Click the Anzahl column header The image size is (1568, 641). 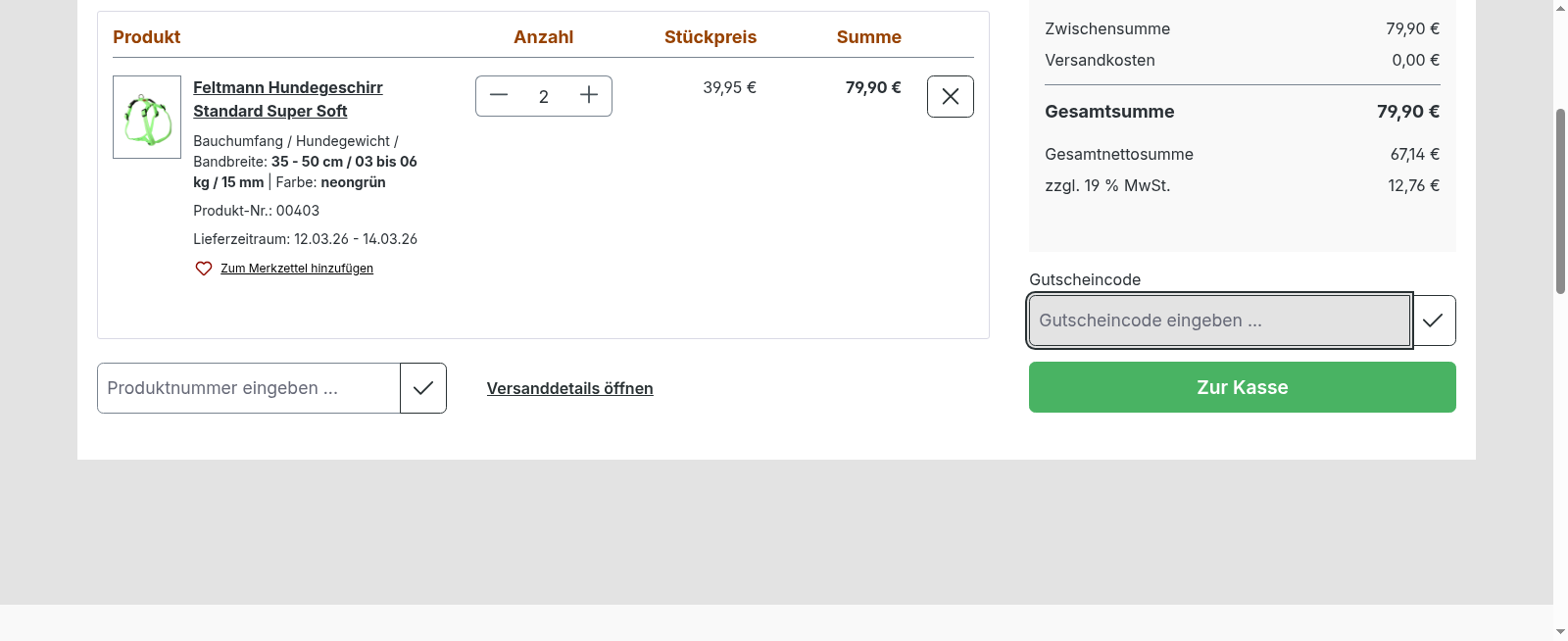click(544, 36)
